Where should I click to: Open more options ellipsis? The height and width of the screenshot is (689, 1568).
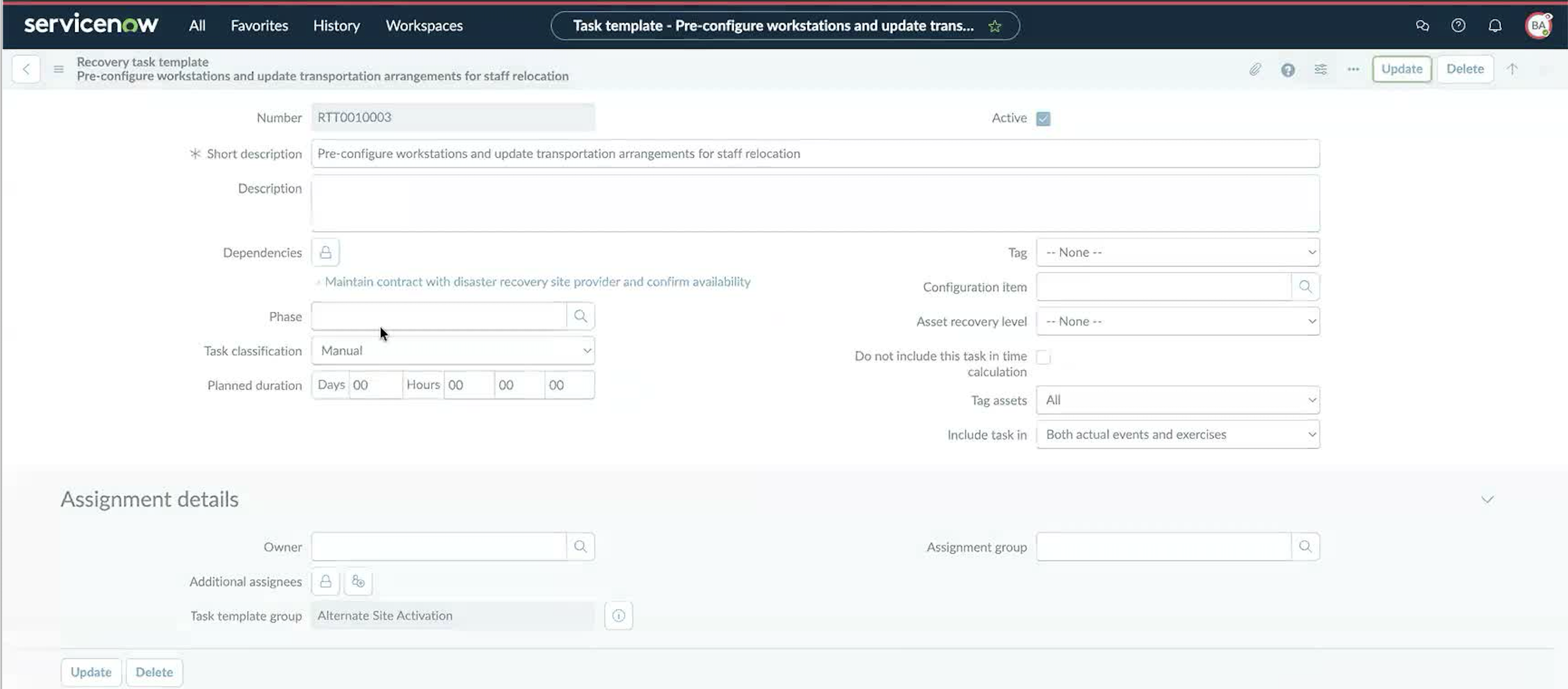tap(1353, 69)
